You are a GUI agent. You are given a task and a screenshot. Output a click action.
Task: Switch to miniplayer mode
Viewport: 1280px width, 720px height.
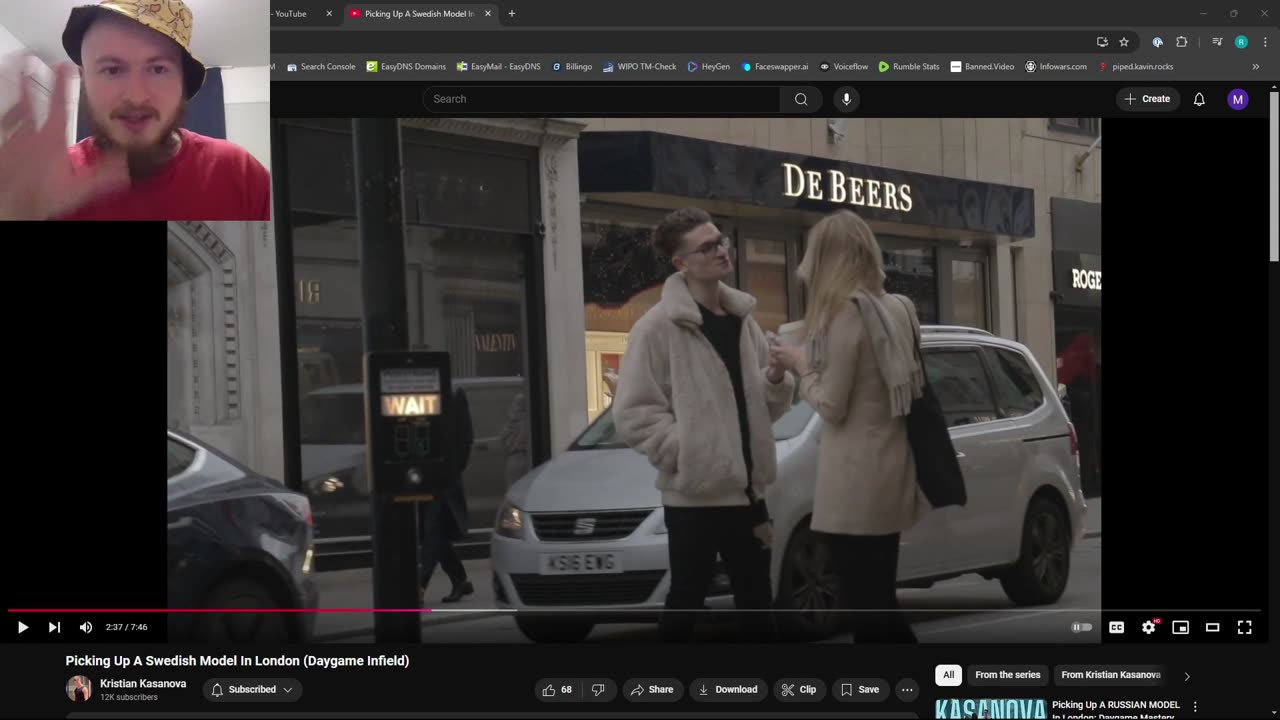tap(1181, 627)
